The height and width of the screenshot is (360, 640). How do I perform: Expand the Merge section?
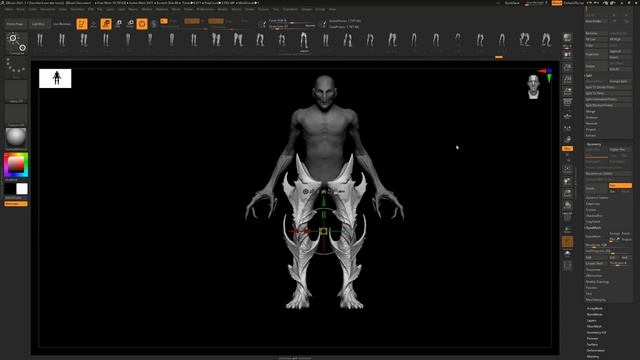pyautogui.click(x=591, y=111)
